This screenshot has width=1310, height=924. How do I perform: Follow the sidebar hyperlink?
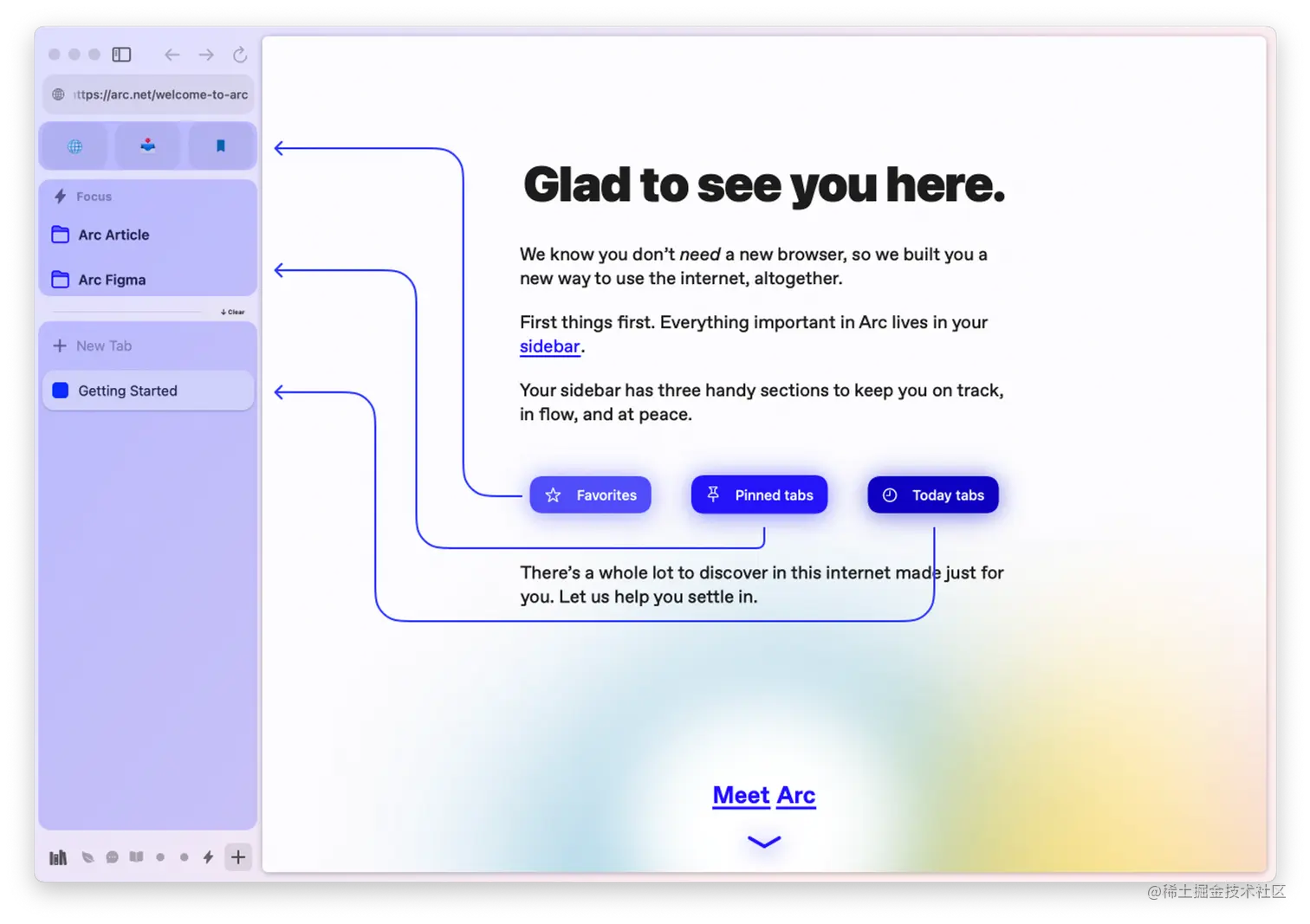pos(550,346)
